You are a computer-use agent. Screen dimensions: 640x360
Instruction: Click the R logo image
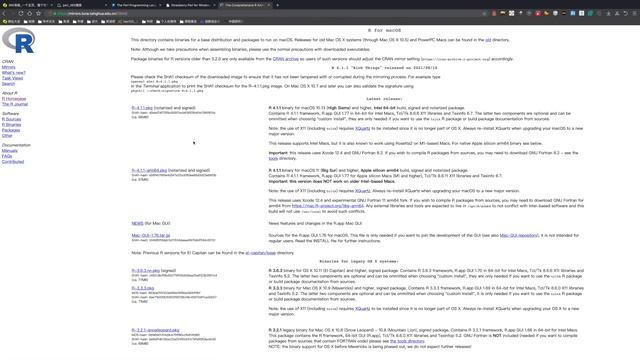[19, 40]
